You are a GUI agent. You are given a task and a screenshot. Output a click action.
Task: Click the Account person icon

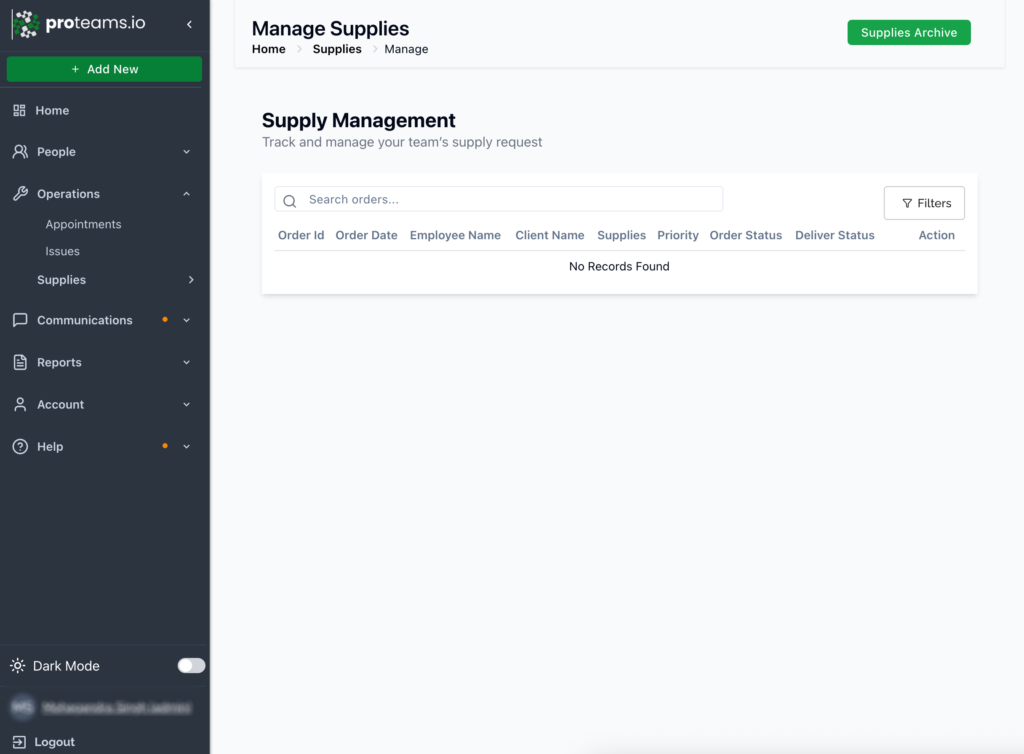click(x=20, y=404)
